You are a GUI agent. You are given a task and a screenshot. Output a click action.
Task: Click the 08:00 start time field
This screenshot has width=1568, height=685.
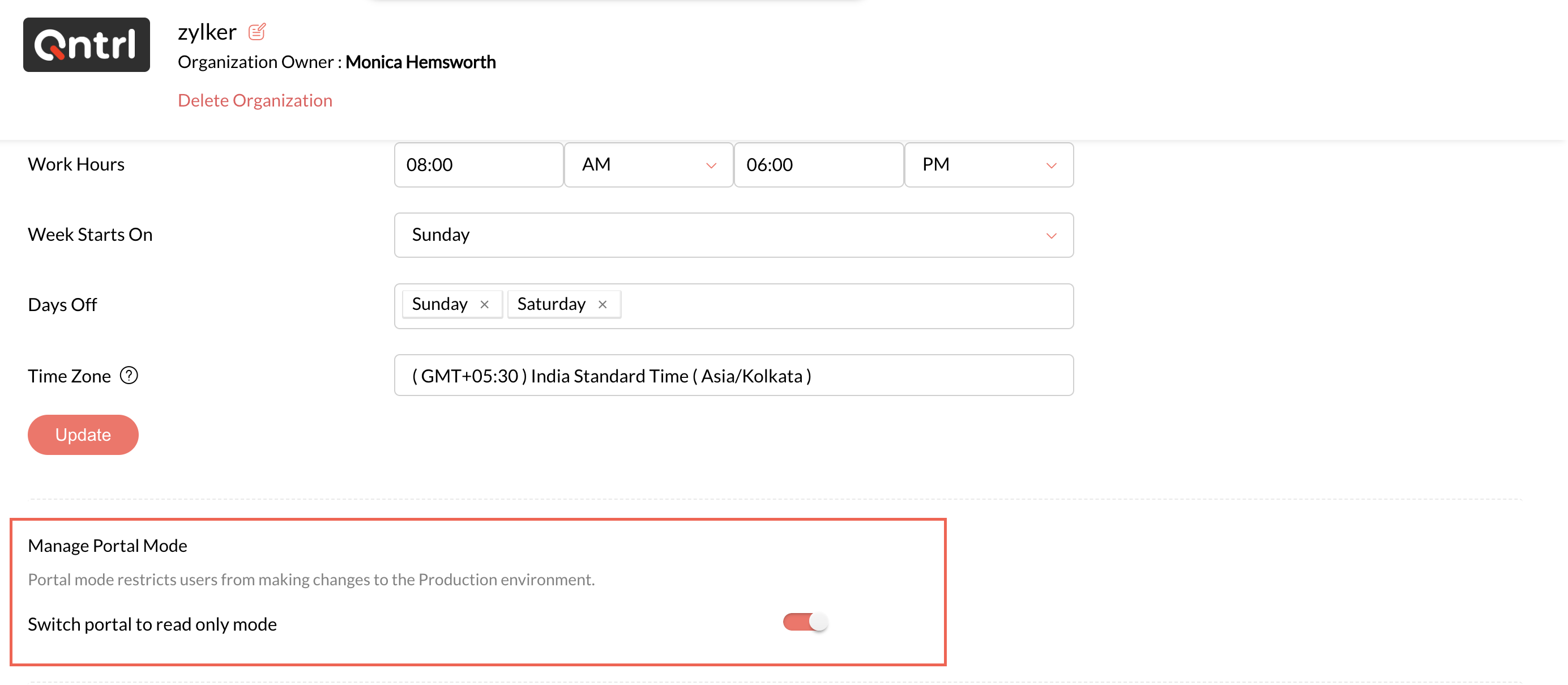[x=478, y=164]
